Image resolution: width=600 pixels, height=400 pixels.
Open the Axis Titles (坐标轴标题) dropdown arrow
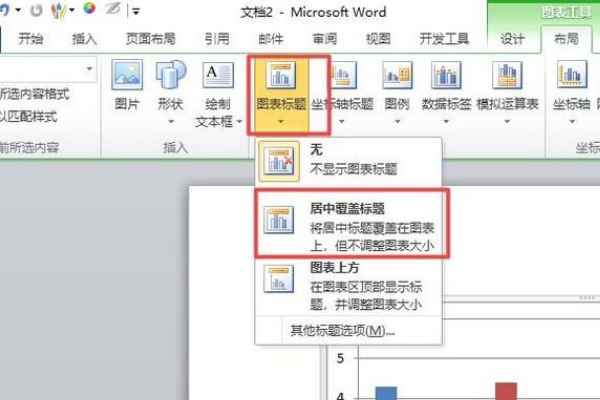(342, 122)
